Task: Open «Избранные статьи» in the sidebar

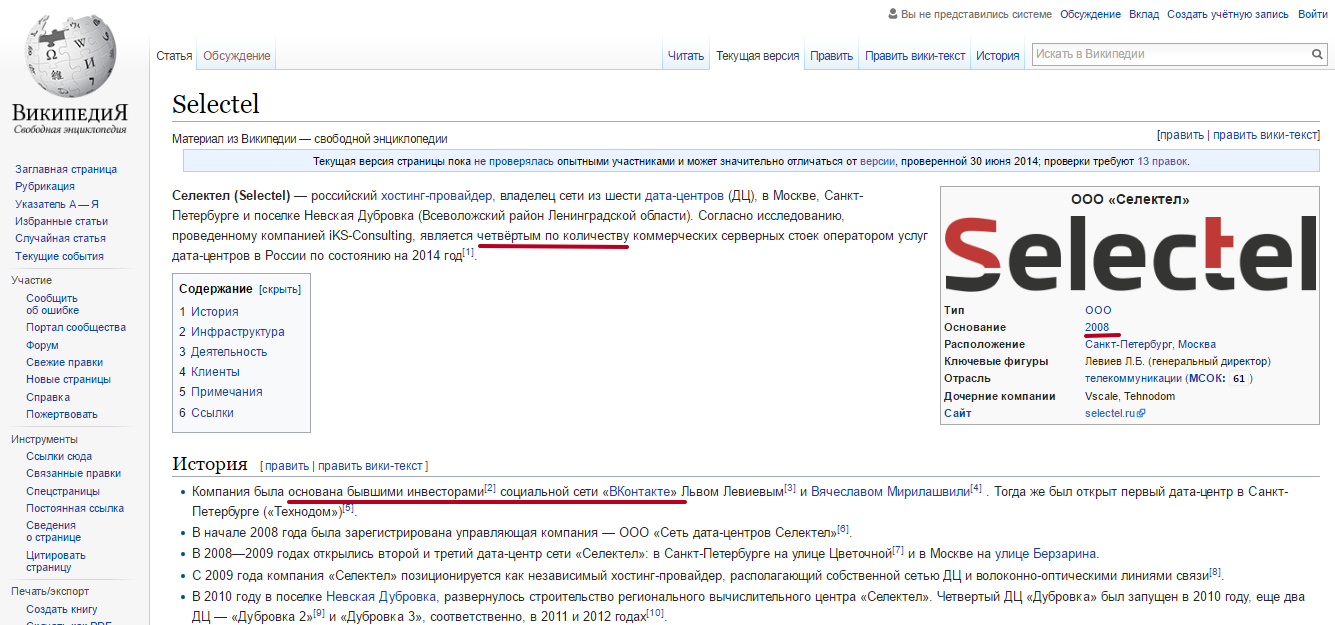Action: click(x=61, y=221)
